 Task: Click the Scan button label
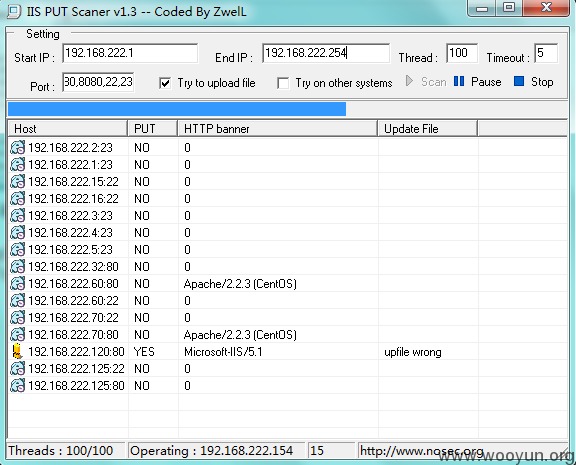click(433, 82)
